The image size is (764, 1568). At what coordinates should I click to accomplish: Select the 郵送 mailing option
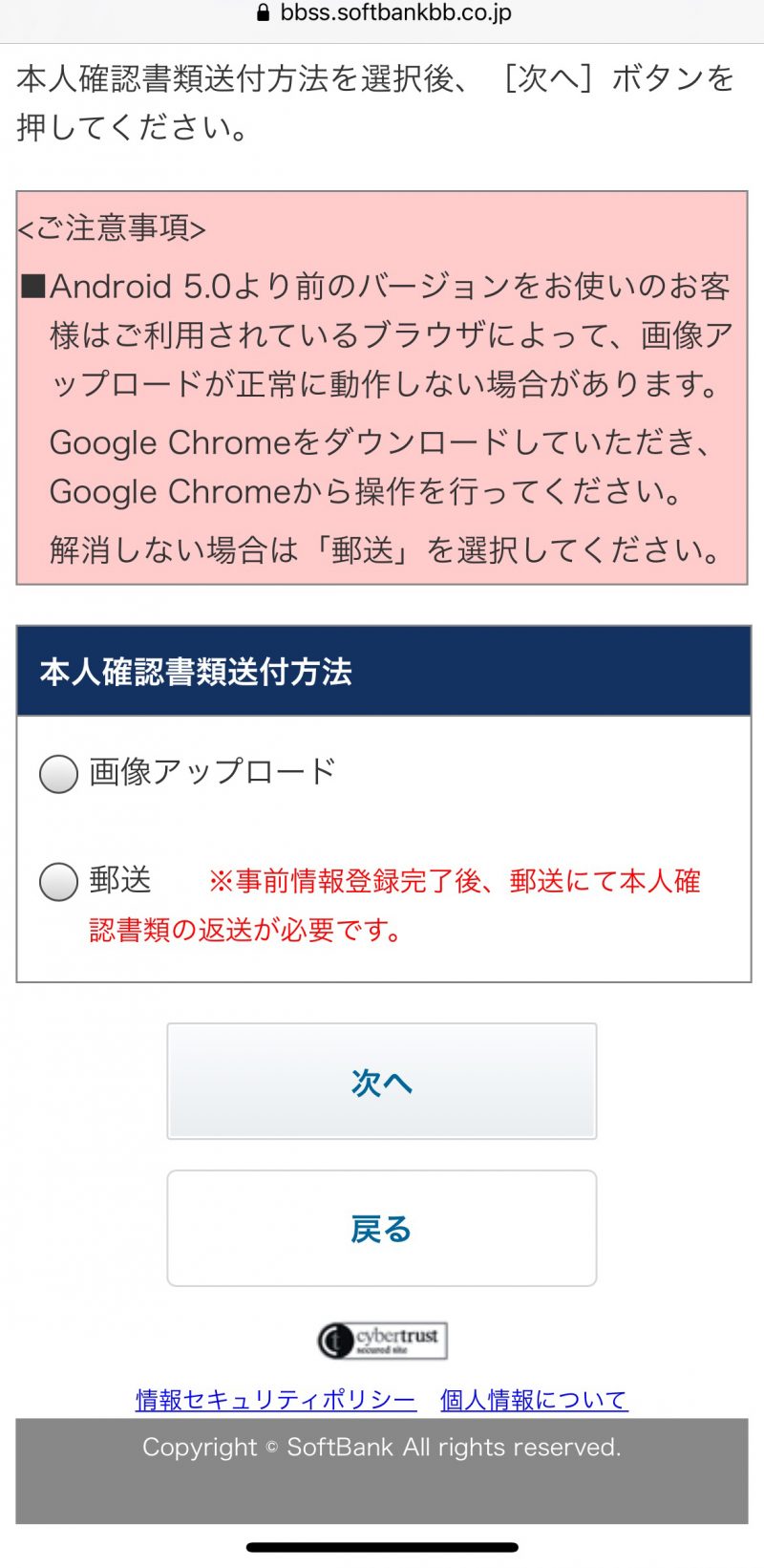pos(57,881)
